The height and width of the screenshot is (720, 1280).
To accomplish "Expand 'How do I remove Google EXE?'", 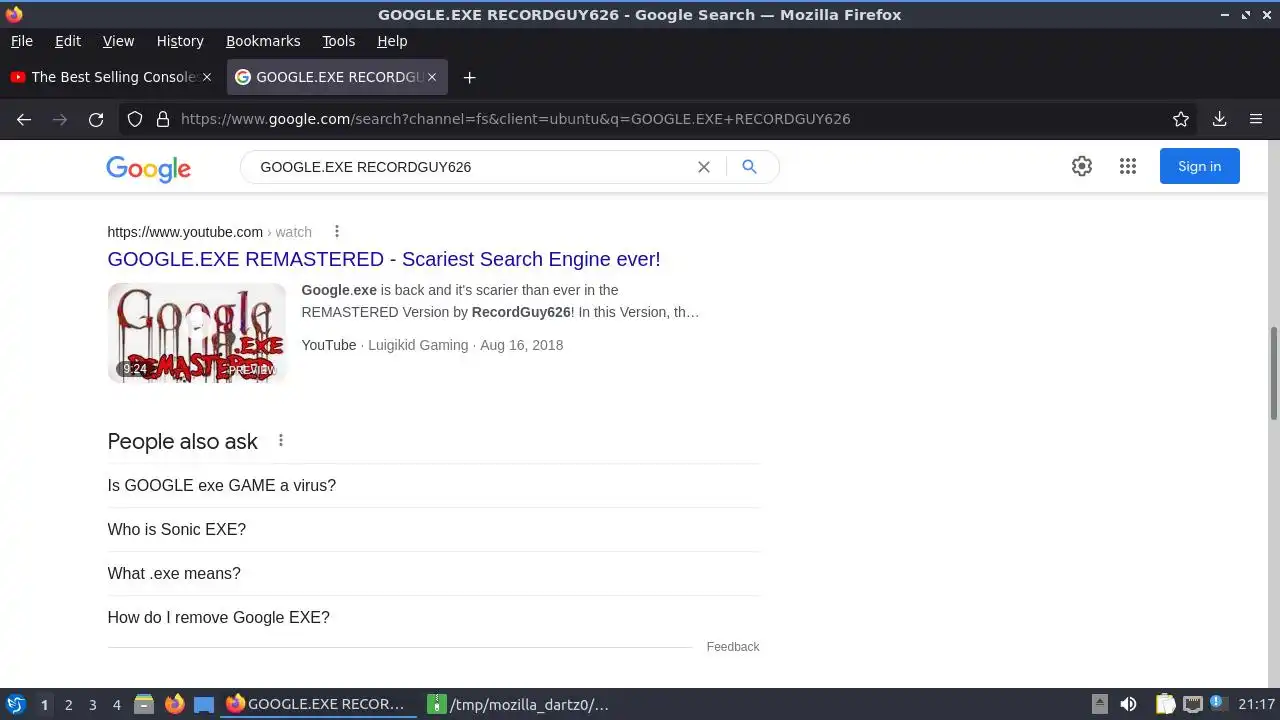I will tap(433, 618).
